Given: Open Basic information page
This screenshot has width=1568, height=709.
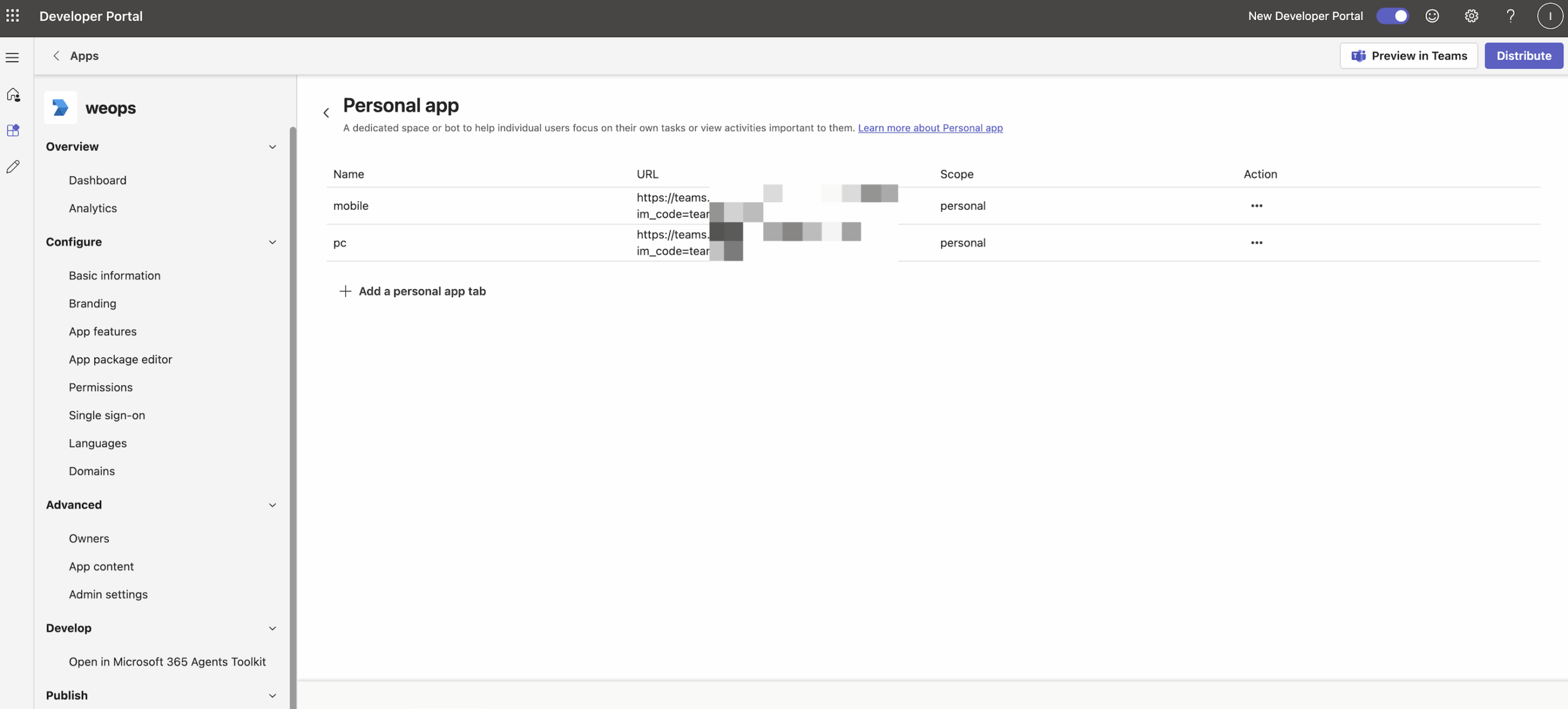Looking at the screenshot, I should coord(115,276).
